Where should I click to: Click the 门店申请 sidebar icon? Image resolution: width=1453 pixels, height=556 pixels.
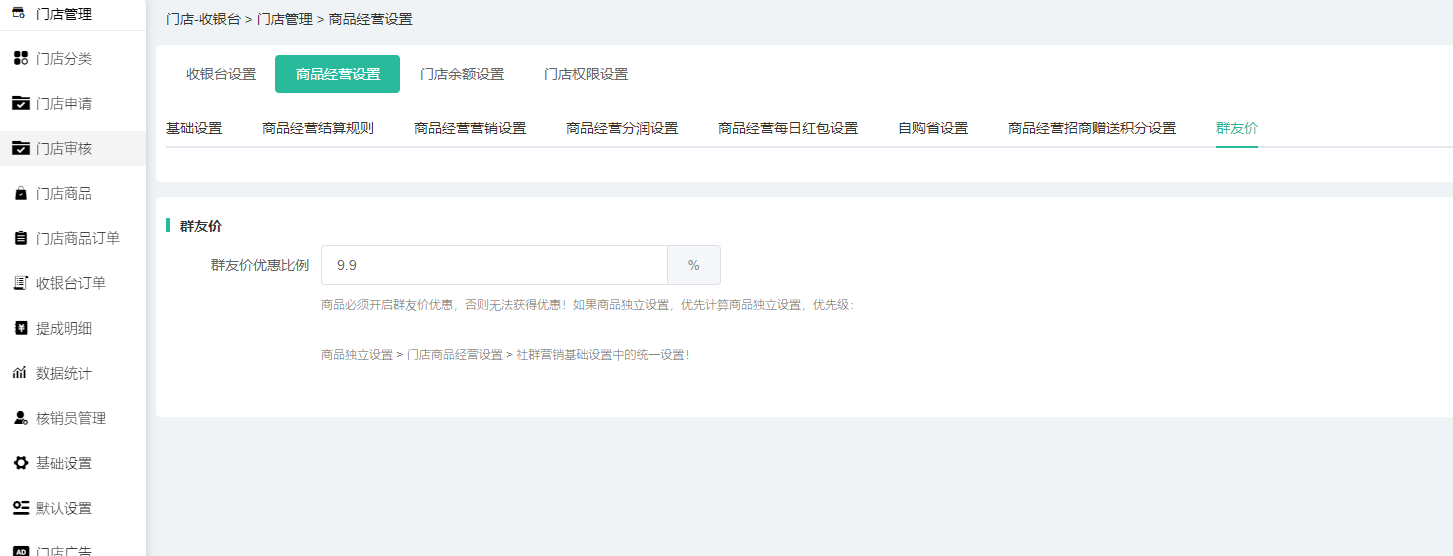[20, 104]
